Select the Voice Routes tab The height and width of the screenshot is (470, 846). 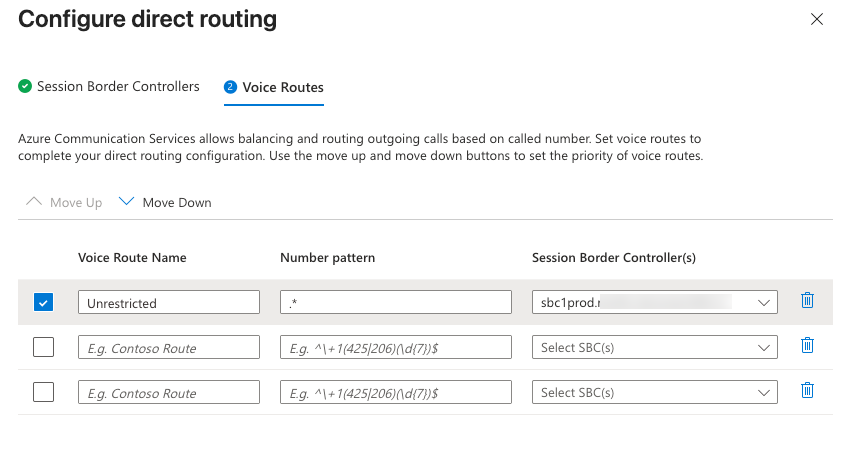[283, 87]
